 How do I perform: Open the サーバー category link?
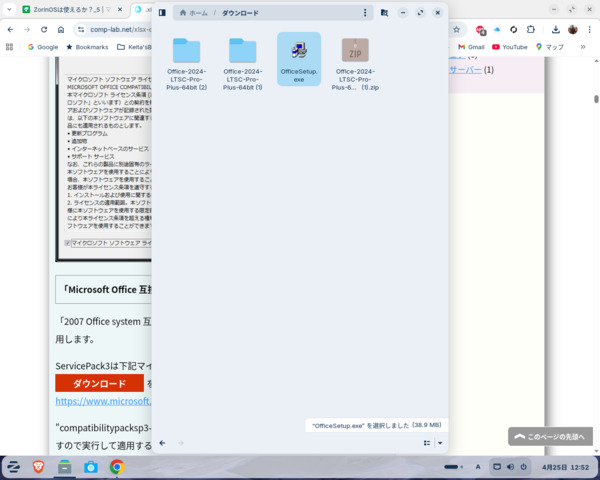[x=465, y=70]
